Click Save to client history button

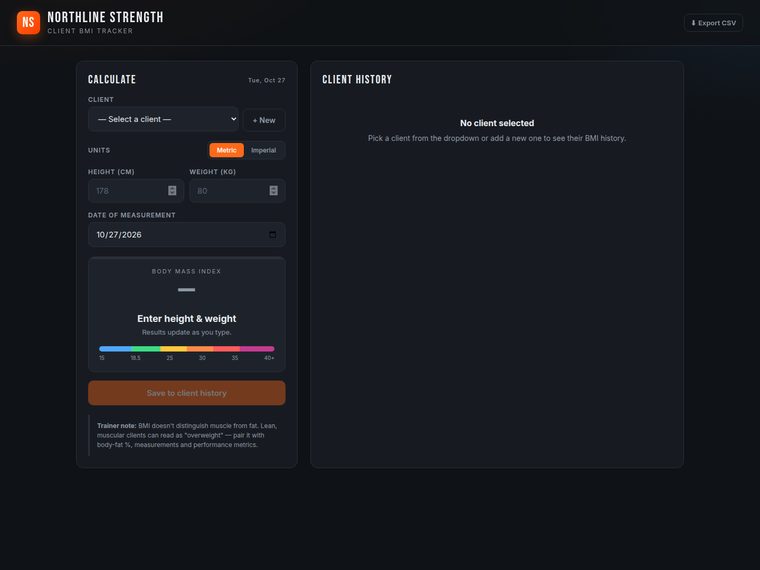[187, 393]
